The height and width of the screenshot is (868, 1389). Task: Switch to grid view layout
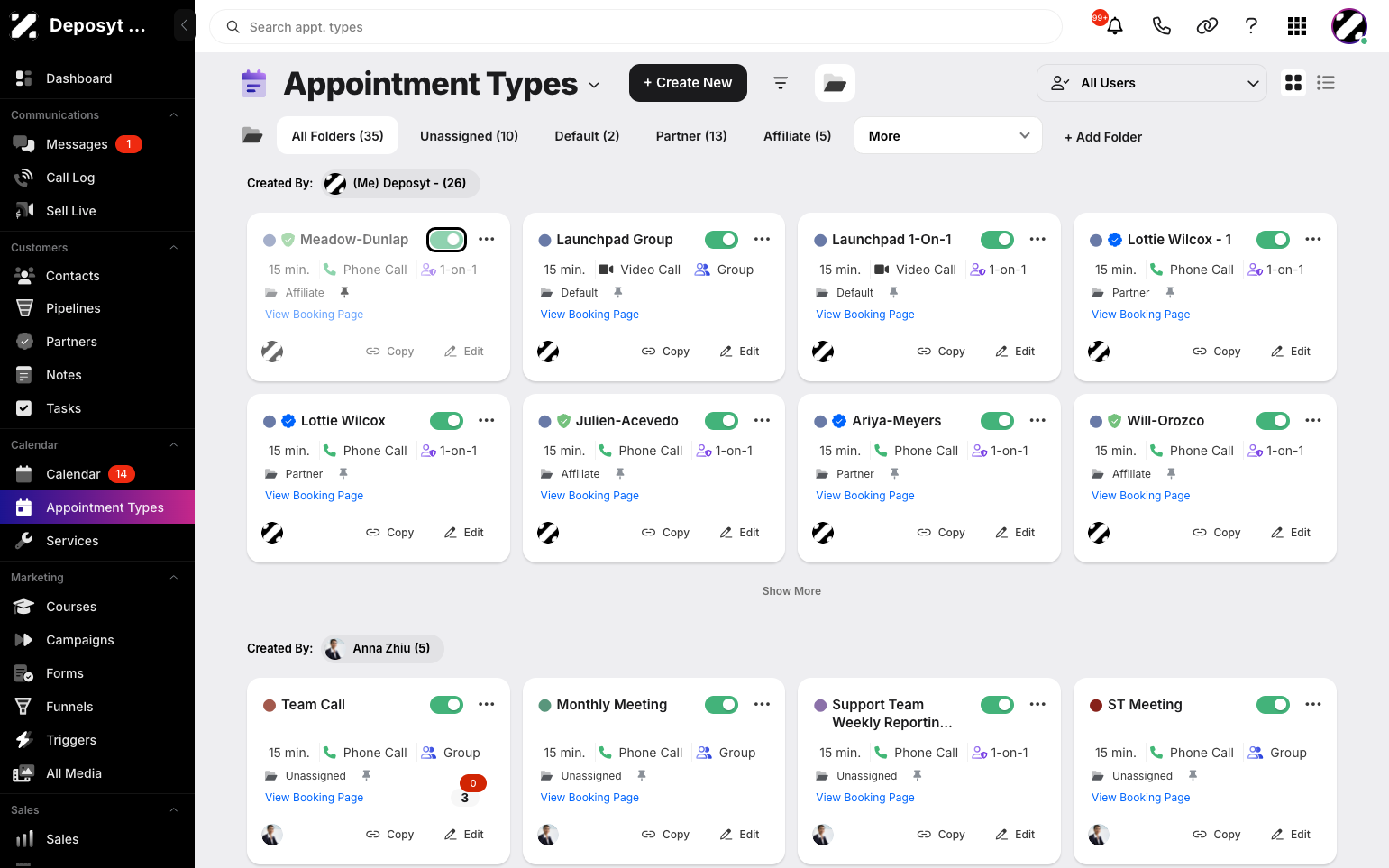click(1293, 83)
